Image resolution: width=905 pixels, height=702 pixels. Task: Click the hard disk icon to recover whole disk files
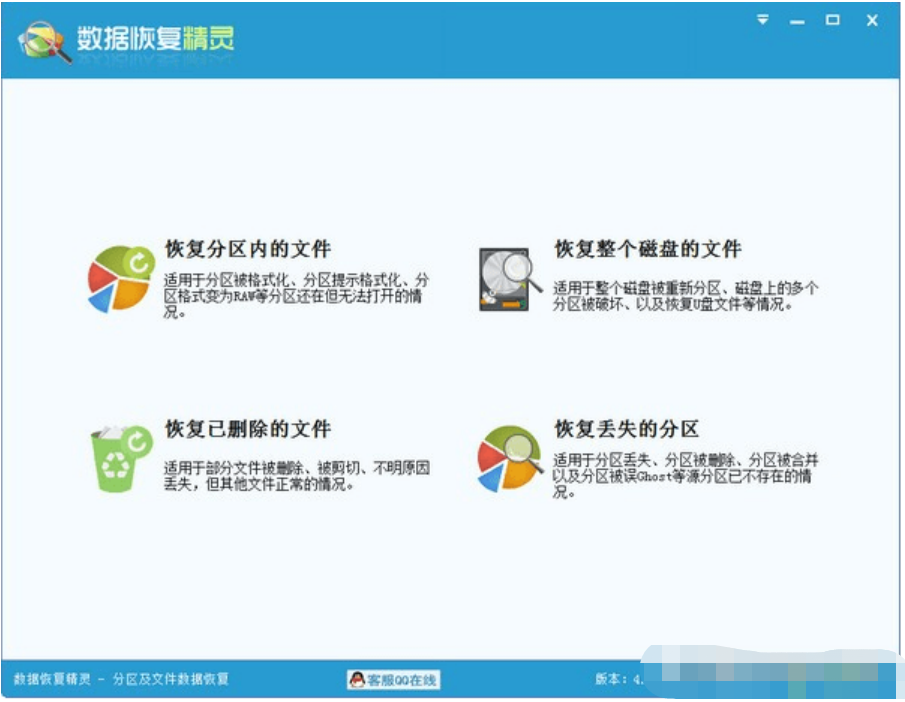(x=506, y=277)
